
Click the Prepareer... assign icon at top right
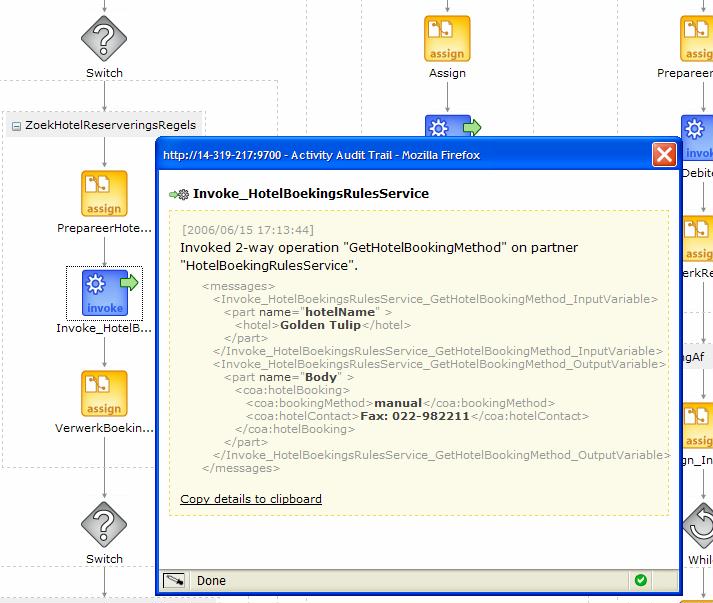coord(697,39)
